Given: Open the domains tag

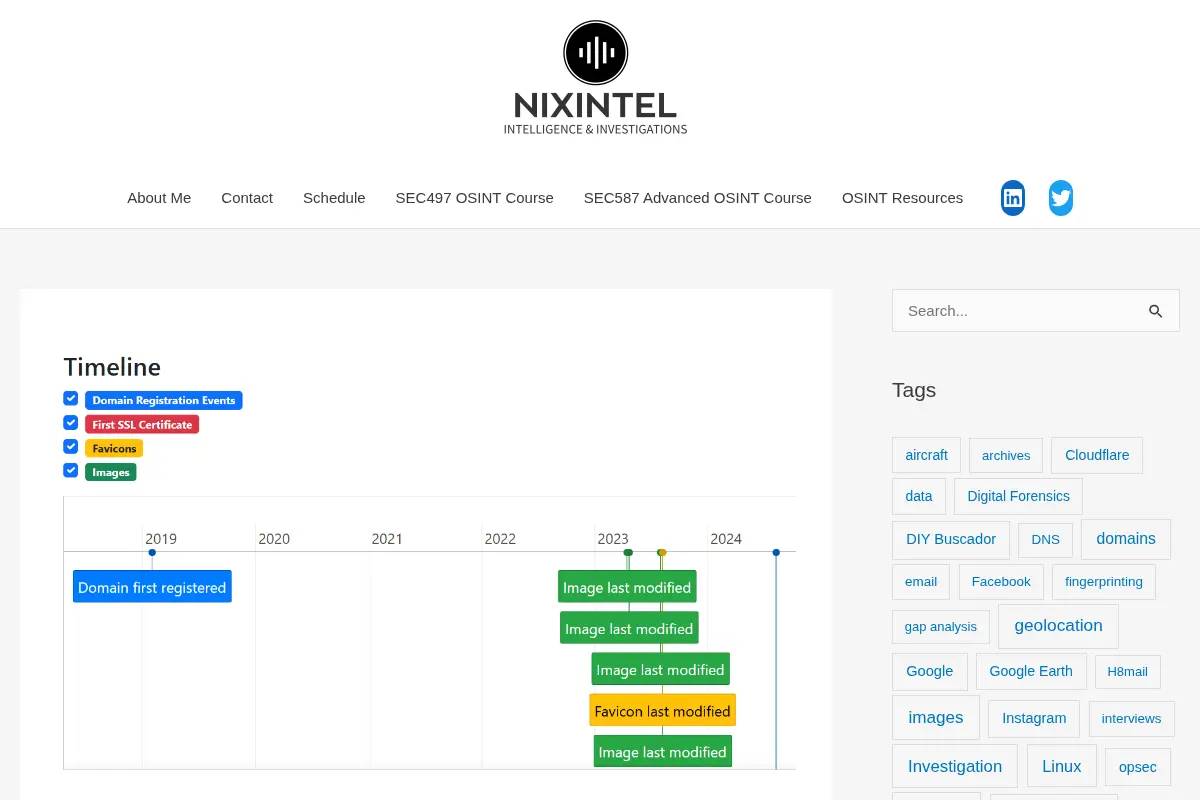Looking at the screenshot, I should pyautogui.click(x=1126, y=539).
